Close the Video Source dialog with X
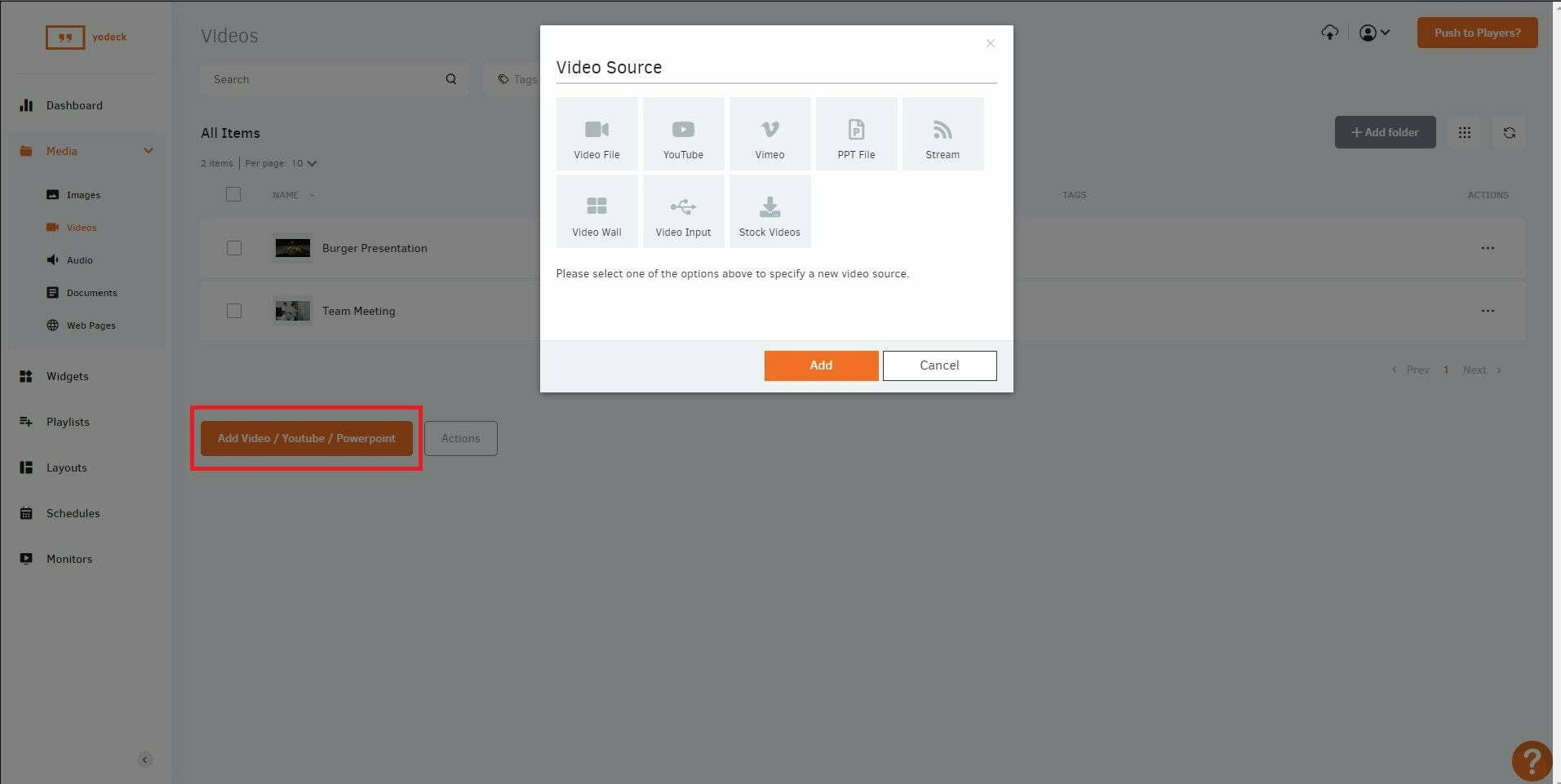 coord(990,43)
